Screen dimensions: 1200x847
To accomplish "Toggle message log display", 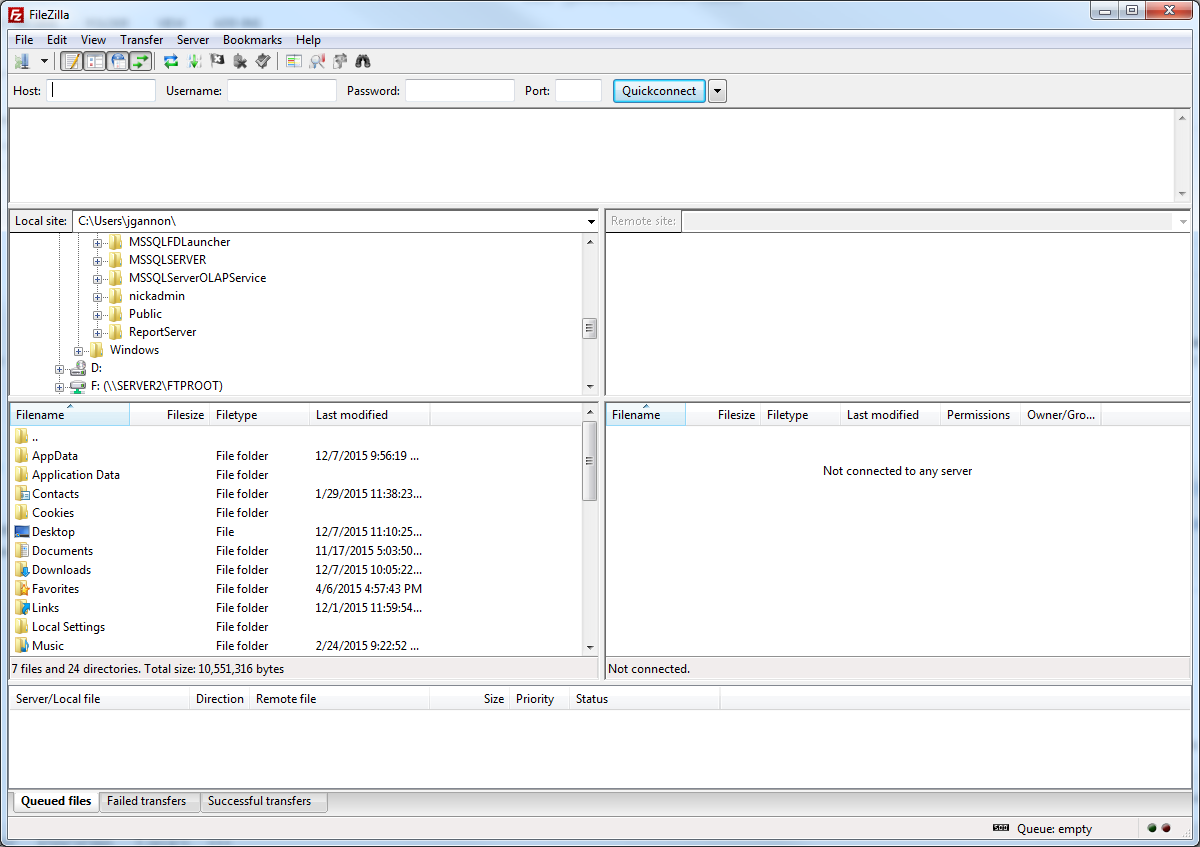I will (72, 61).
